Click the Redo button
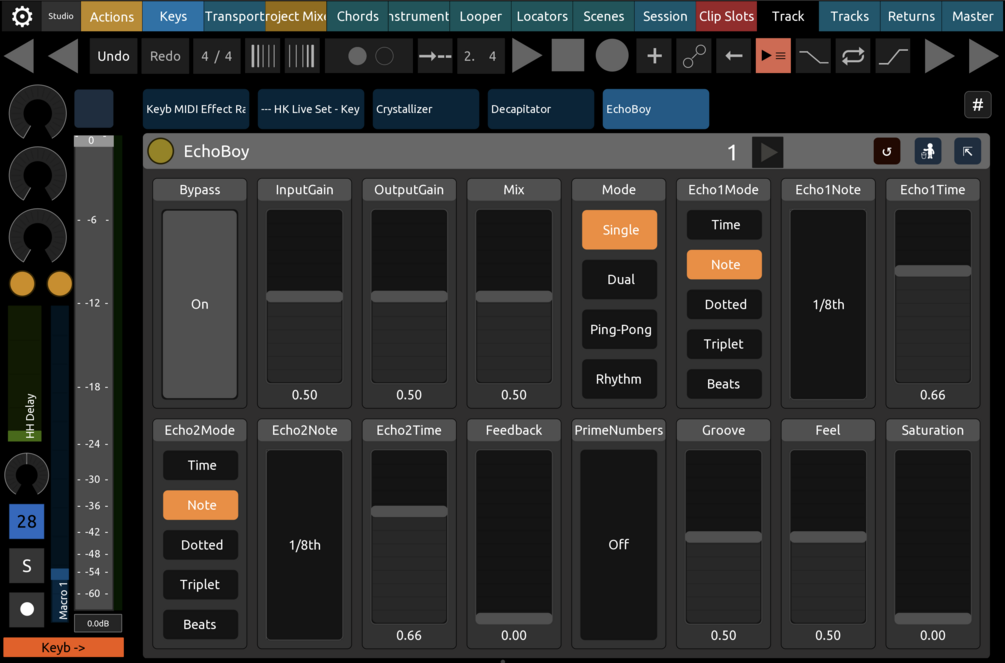 point(165,56)
